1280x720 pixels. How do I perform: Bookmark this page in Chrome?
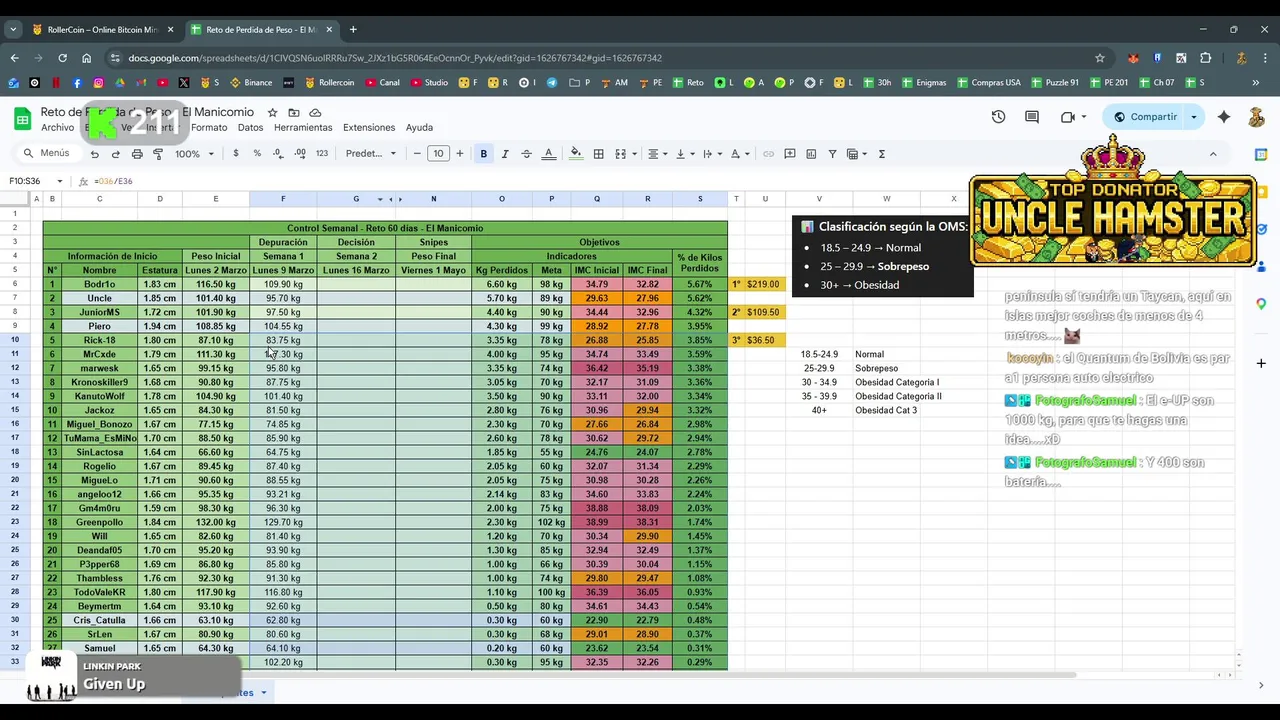[1100, 58]
